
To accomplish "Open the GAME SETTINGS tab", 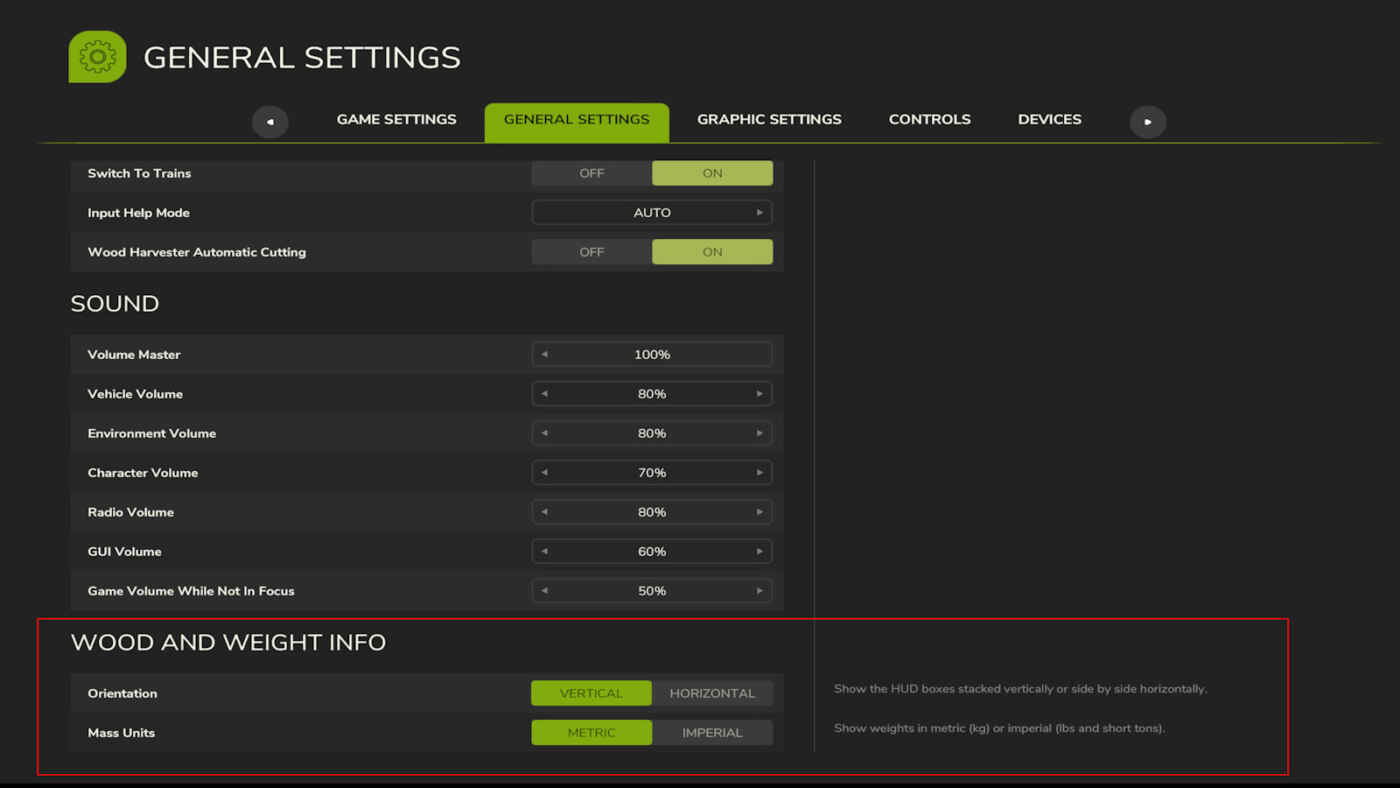I will pyautogui.click(x=396, y=119).
